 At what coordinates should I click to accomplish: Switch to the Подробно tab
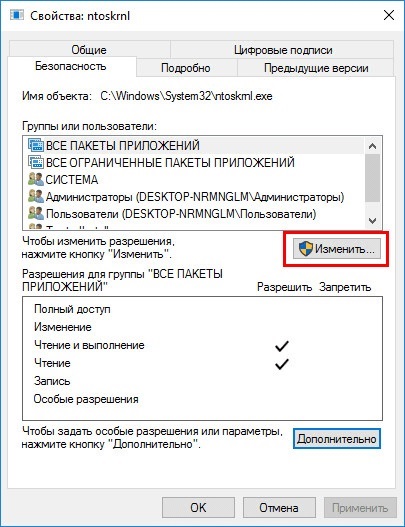click(x=186, y=68)
